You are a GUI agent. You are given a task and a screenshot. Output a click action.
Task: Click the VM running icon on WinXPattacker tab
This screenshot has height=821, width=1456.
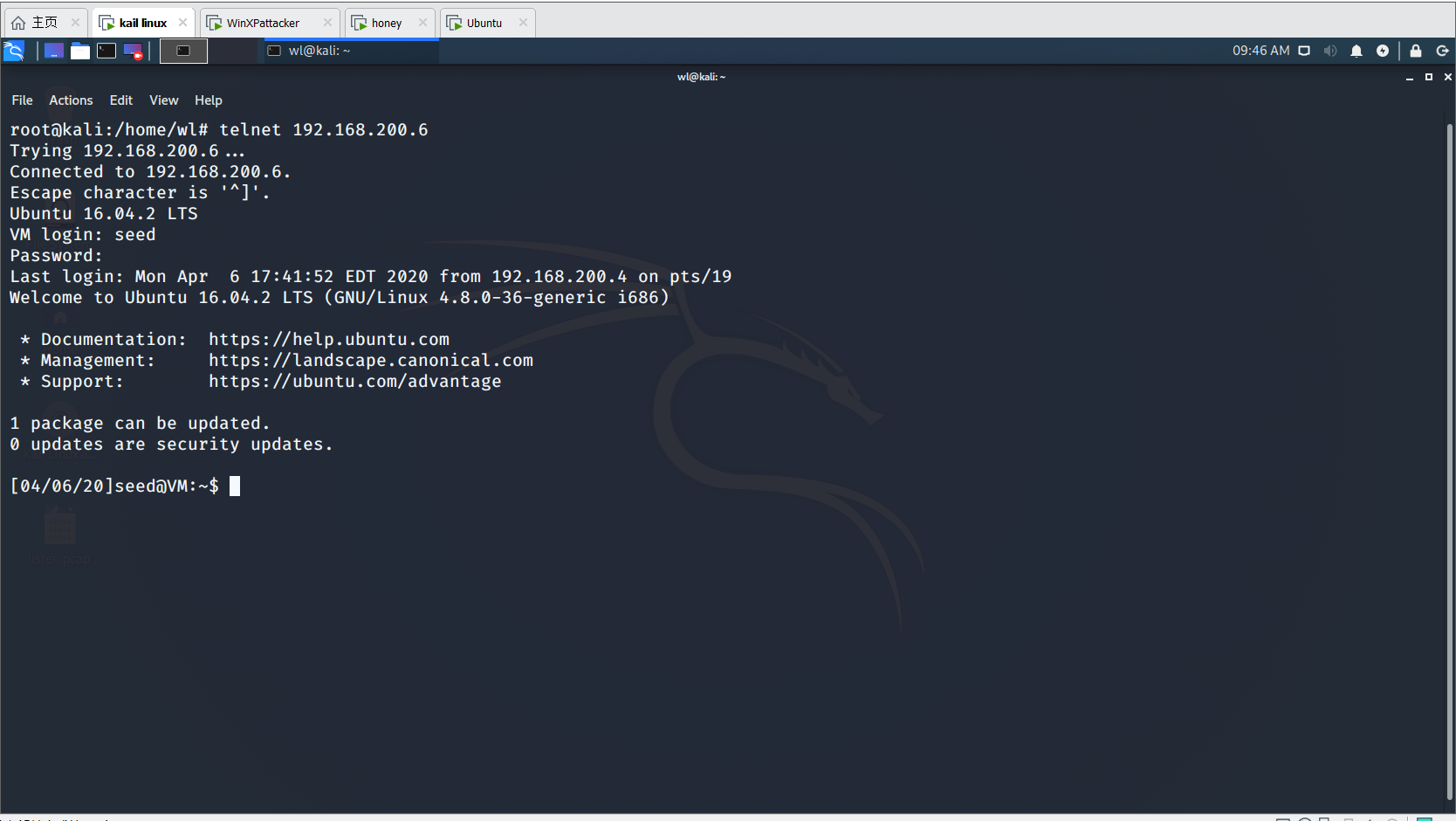click(214, 23)
